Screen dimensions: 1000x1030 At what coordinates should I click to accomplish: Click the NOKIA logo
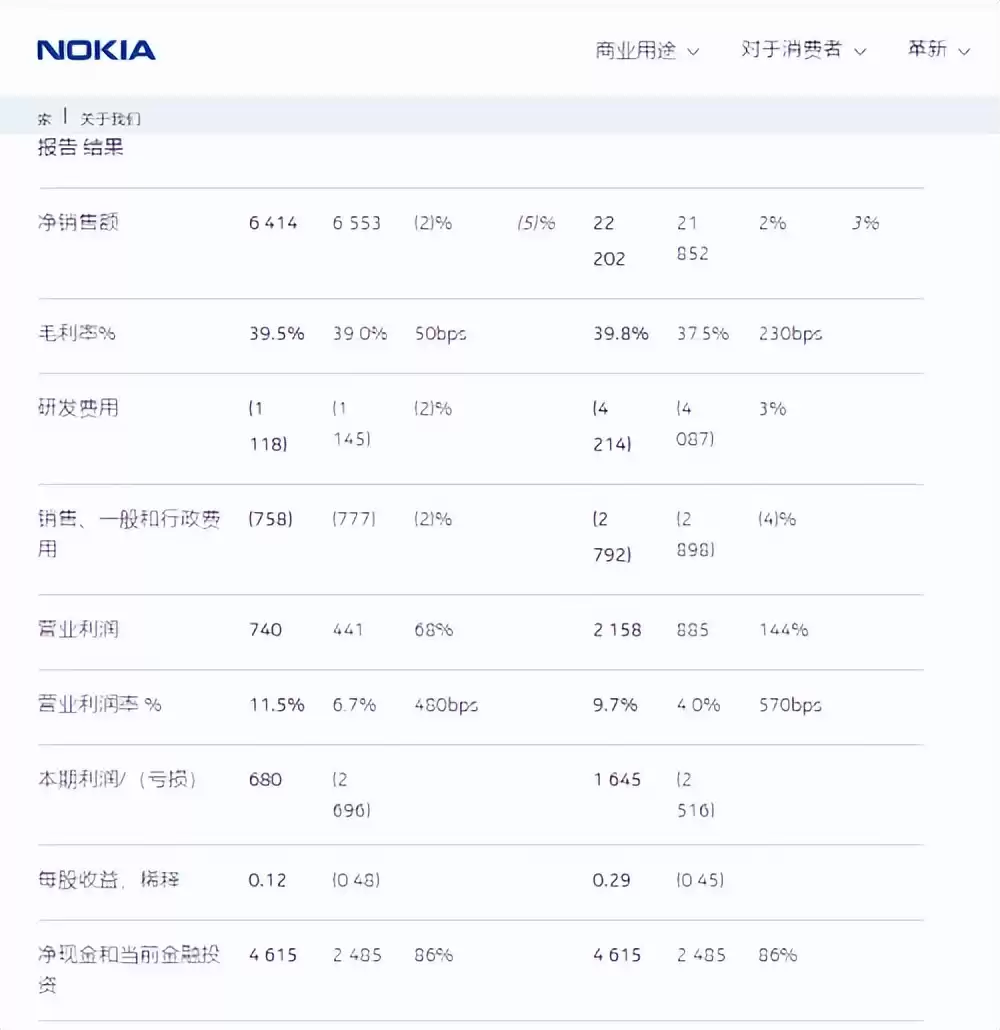pyautogui.click(x=95, y=50)
